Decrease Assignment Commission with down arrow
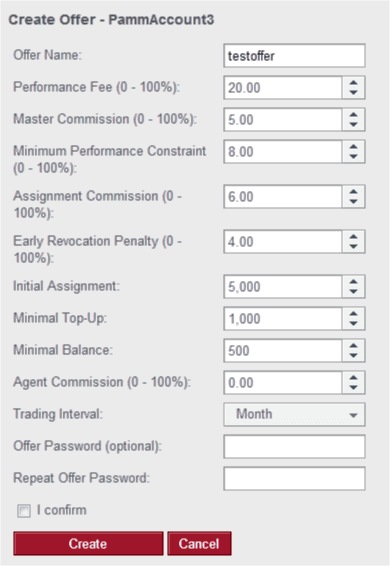Image resolution: width=390 pixels, height=566 pixels. [x=353, y=202]
